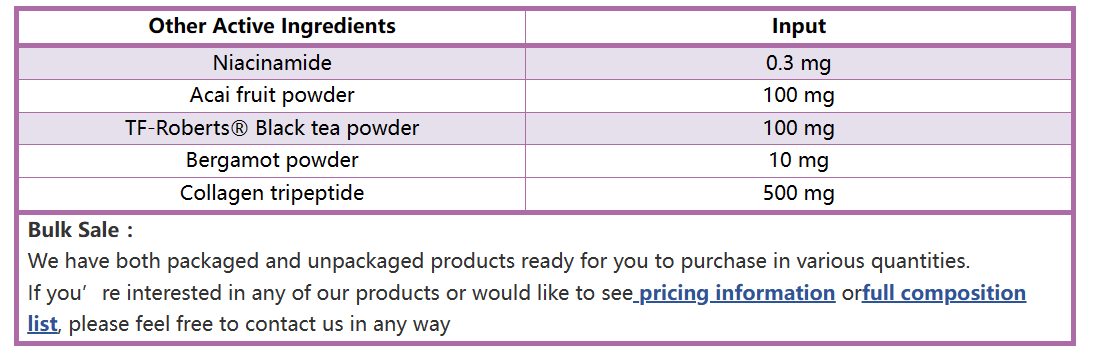The height and width of the screenshot is (364, 1093).
Task: Click the Acai fruit powder cell
Action: pyautogui.click(x=272, y=96)
